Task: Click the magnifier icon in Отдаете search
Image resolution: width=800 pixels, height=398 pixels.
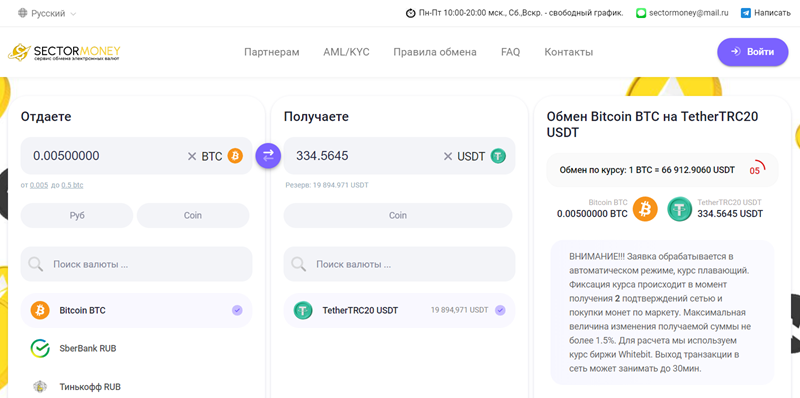Action: point(36,264)
